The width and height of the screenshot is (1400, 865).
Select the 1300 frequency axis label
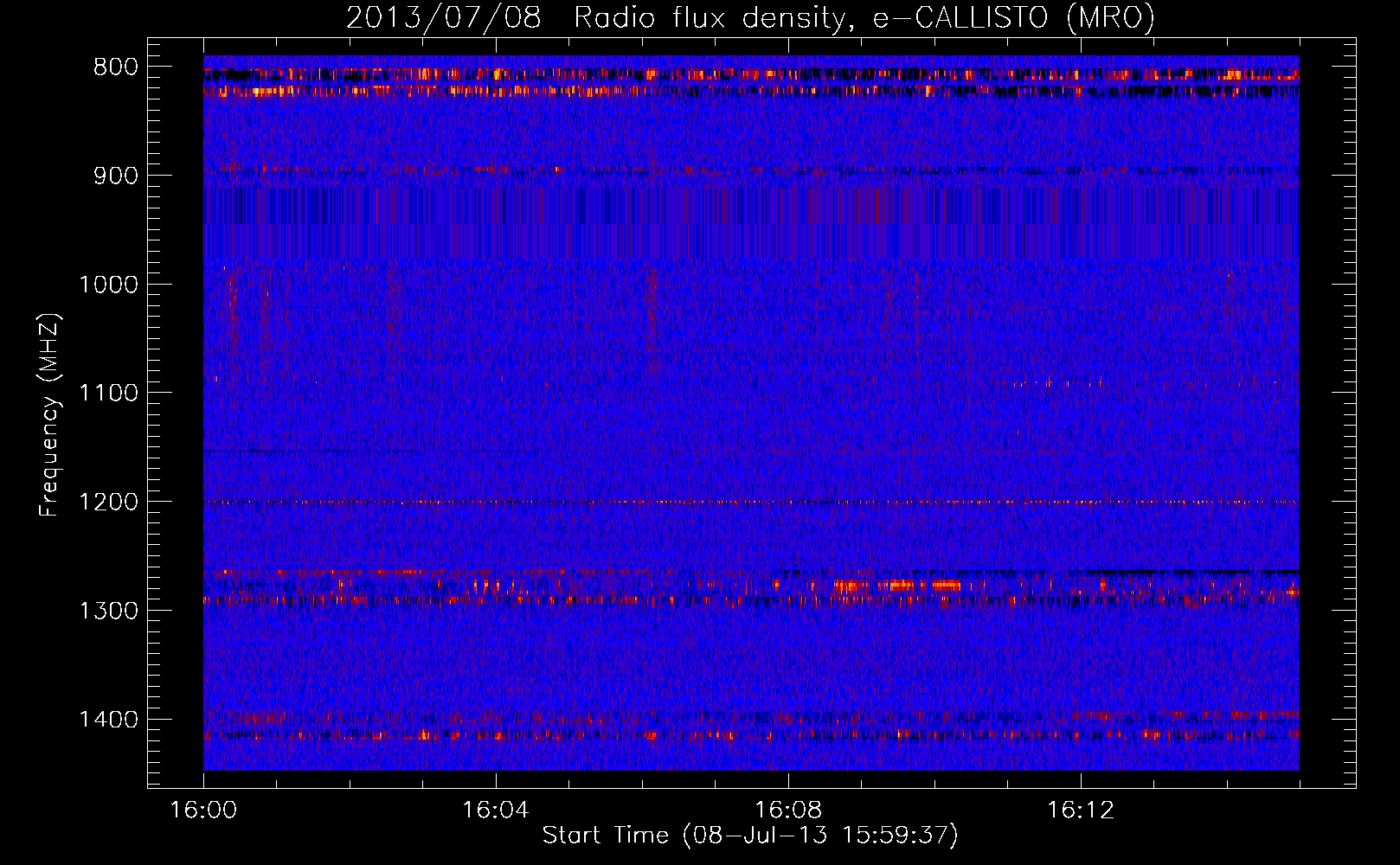click(108, 611)
